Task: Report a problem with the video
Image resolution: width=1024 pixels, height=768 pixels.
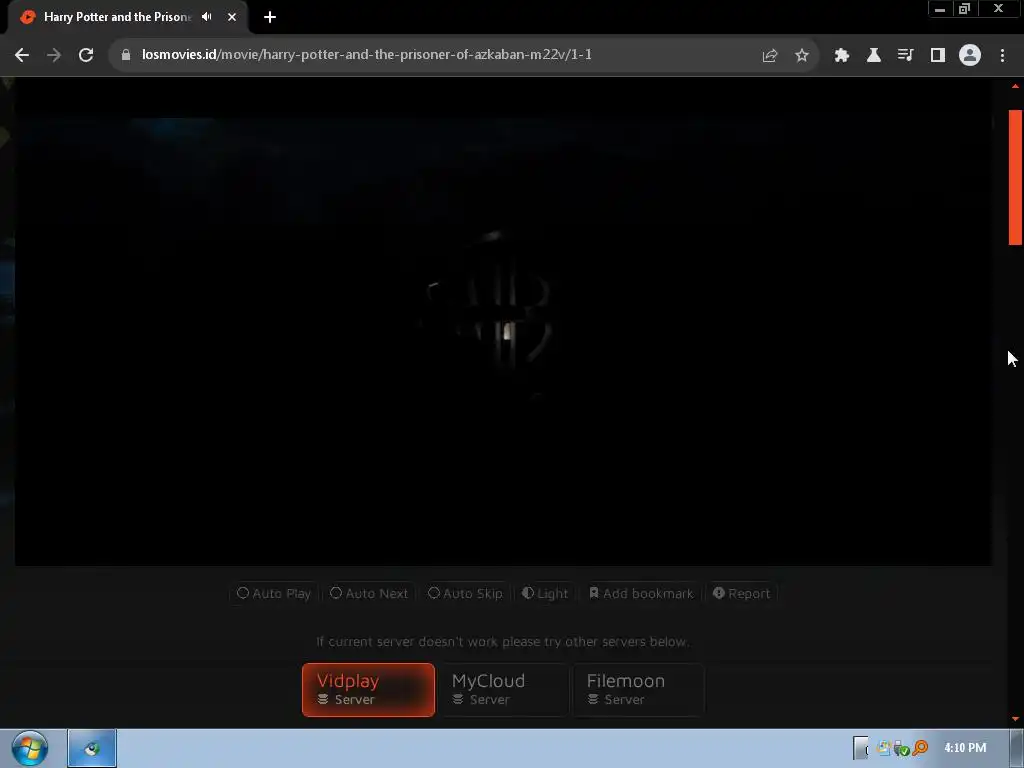Action: tap(741, 593)
